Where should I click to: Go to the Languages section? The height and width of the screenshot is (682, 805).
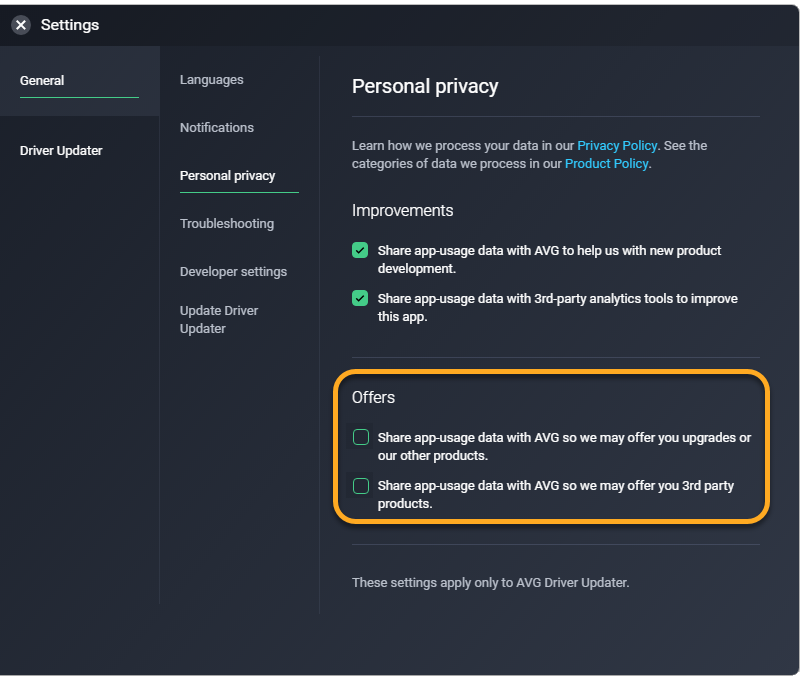[x=211, y=80]
